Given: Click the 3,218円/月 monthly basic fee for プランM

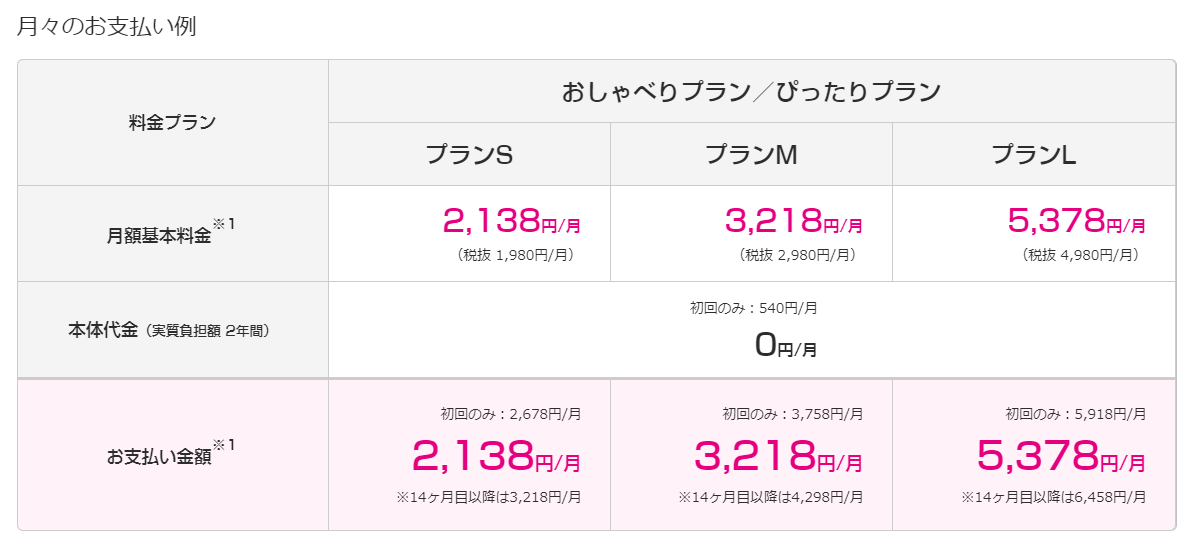Looking at the screenshot, I should coord(794,221).
